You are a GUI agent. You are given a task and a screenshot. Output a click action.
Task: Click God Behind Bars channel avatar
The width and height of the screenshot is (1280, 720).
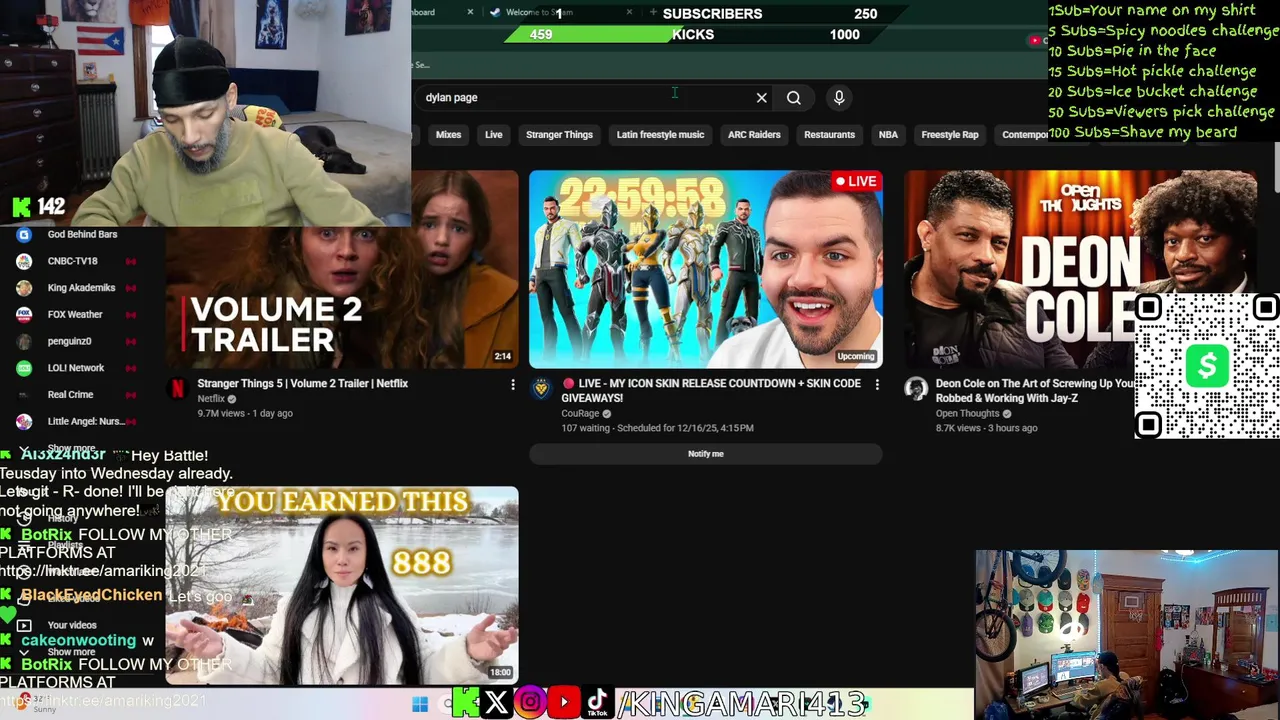[x=24, y=234]
